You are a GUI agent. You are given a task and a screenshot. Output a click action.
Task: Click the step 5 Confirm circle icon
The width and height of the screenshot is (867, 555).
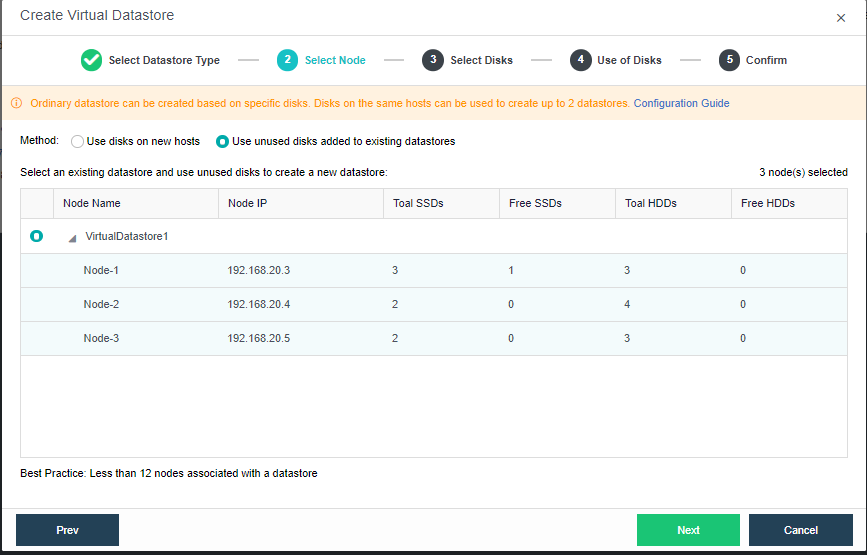pyautogui.click(x=729, y=60)
